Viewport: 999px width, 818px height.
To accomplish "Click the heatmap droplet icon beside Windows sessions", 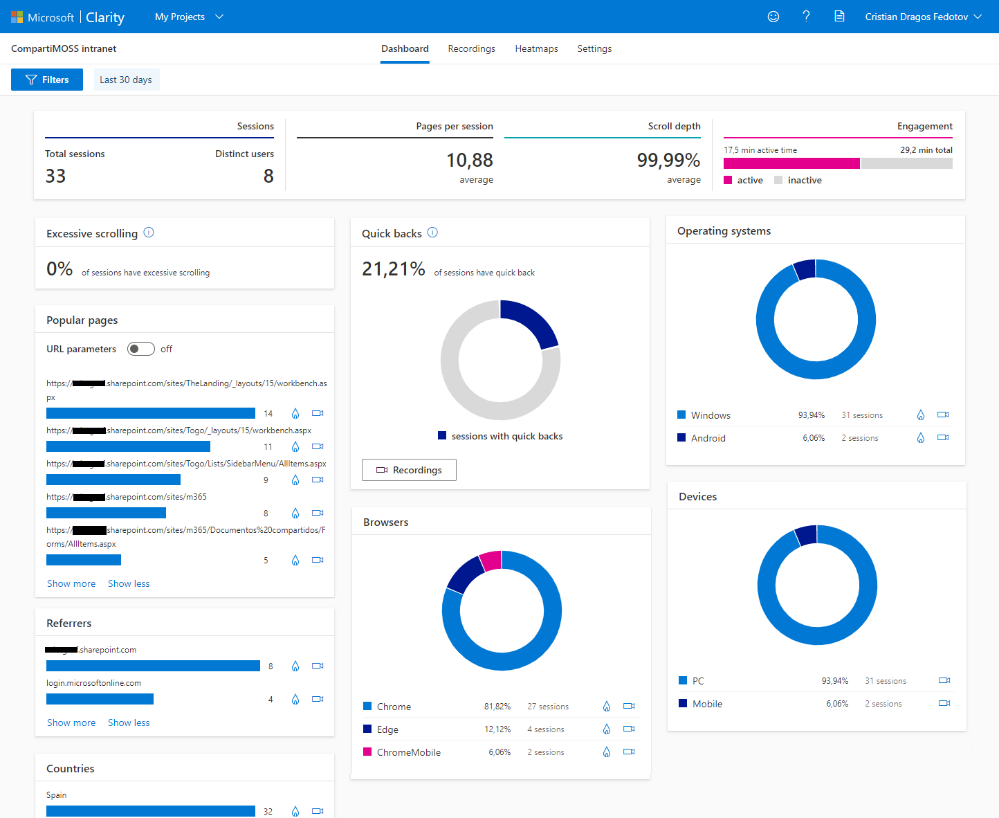I will click(x=920, y=414).
